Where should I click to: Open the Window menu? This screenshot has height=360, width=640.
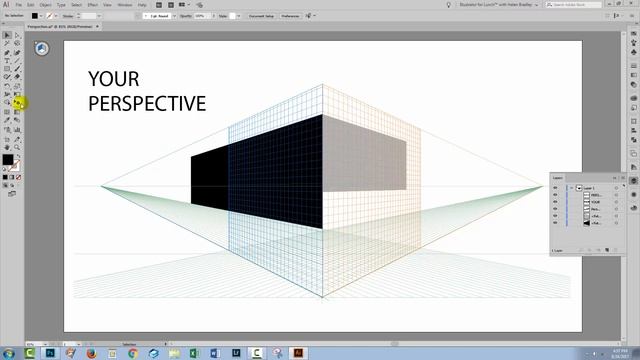(125, 5)
